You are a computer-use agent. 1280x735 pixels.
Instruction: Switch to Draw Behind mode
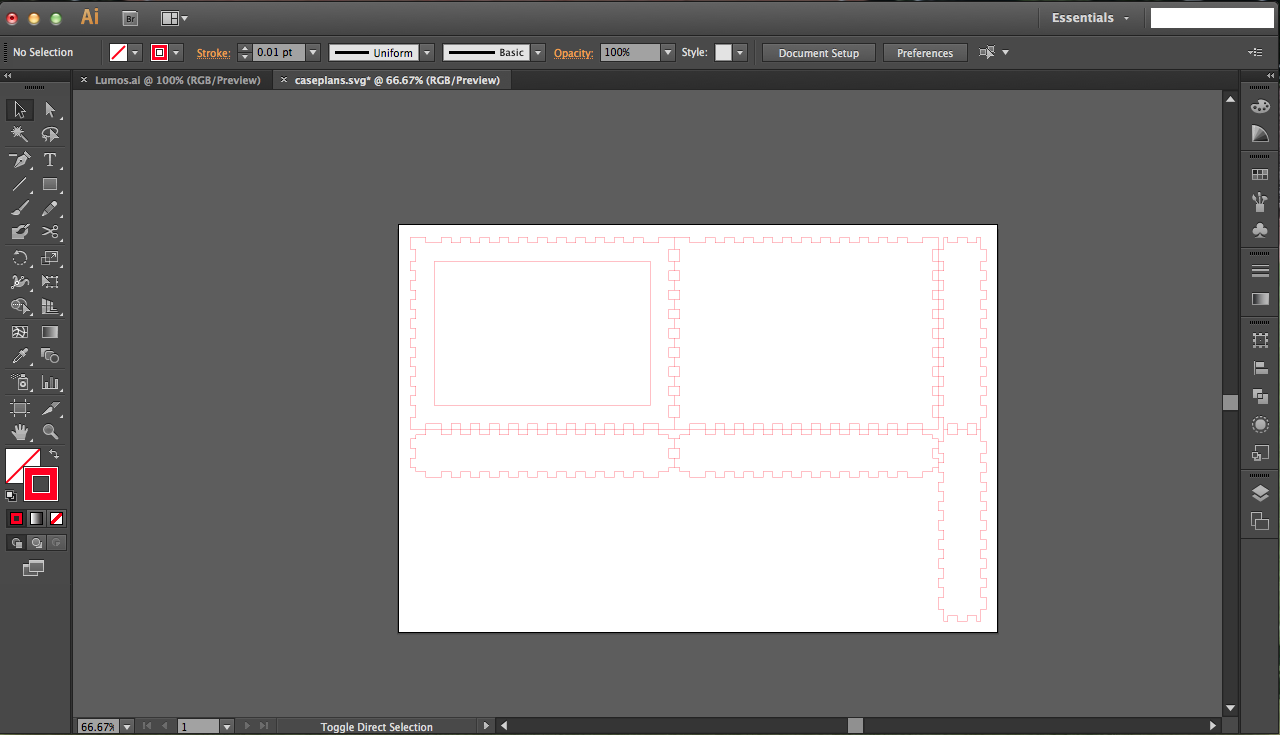pyautogui.click(x=36, y=543)
